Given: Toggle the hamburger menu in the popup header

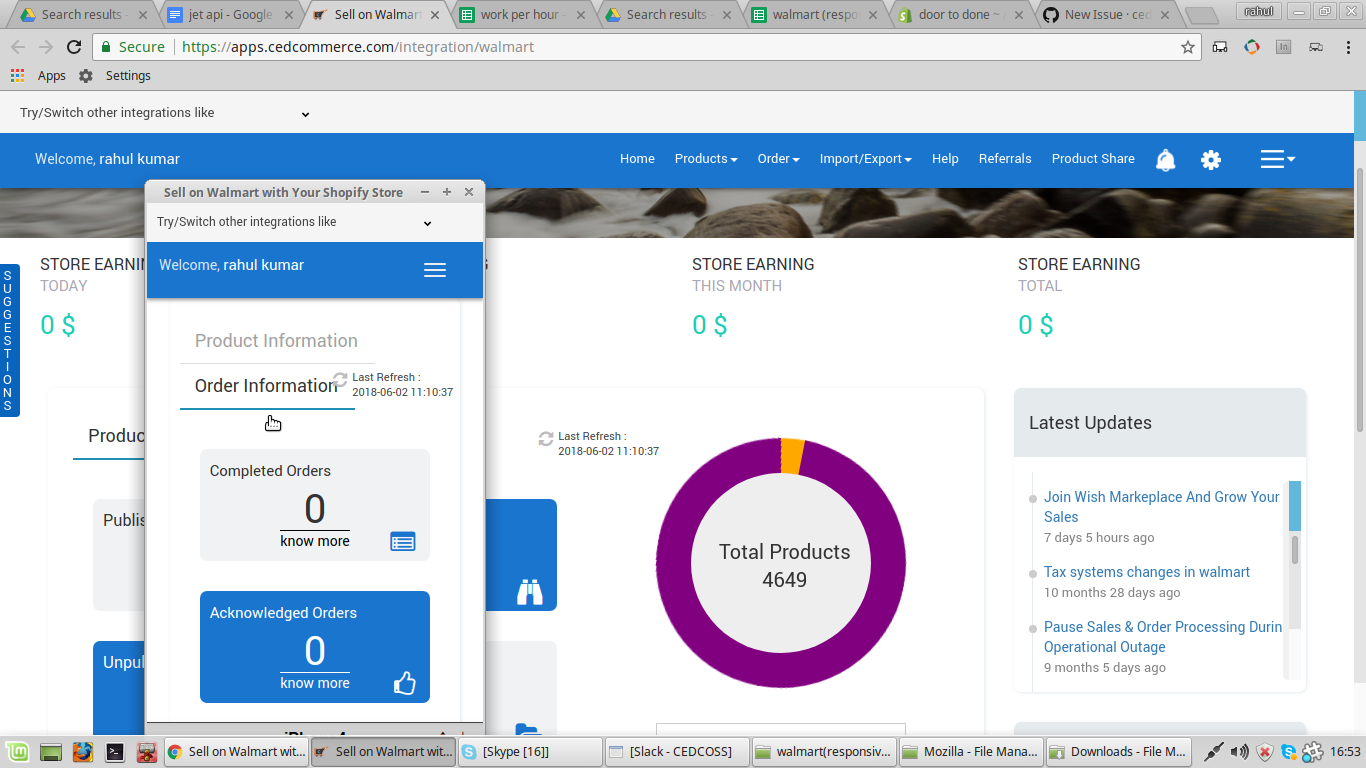Looking at the screenshot, I should (434, 270).
